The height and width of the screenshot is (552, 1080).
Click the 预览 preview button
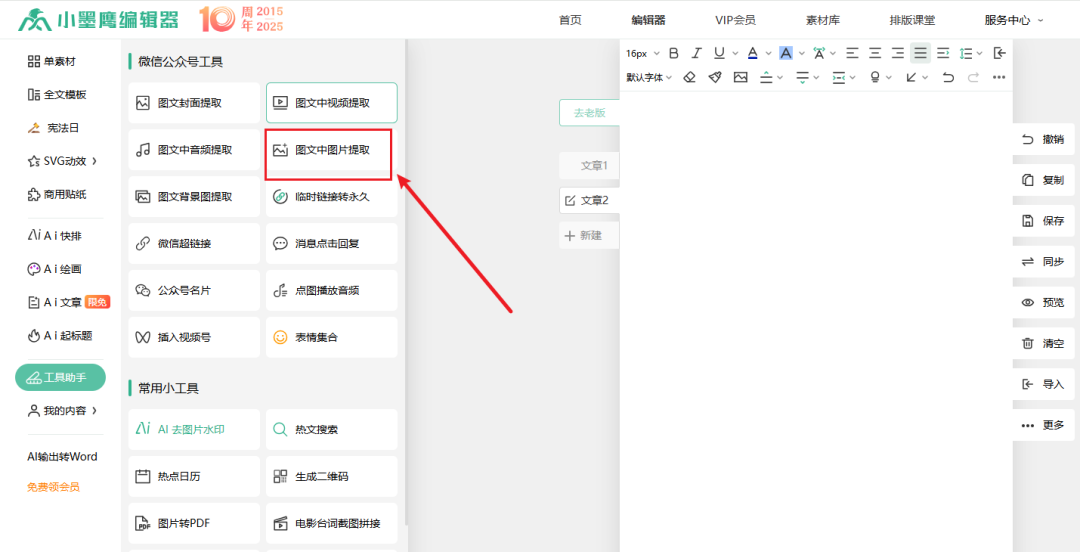click(x=1043, y=303)
